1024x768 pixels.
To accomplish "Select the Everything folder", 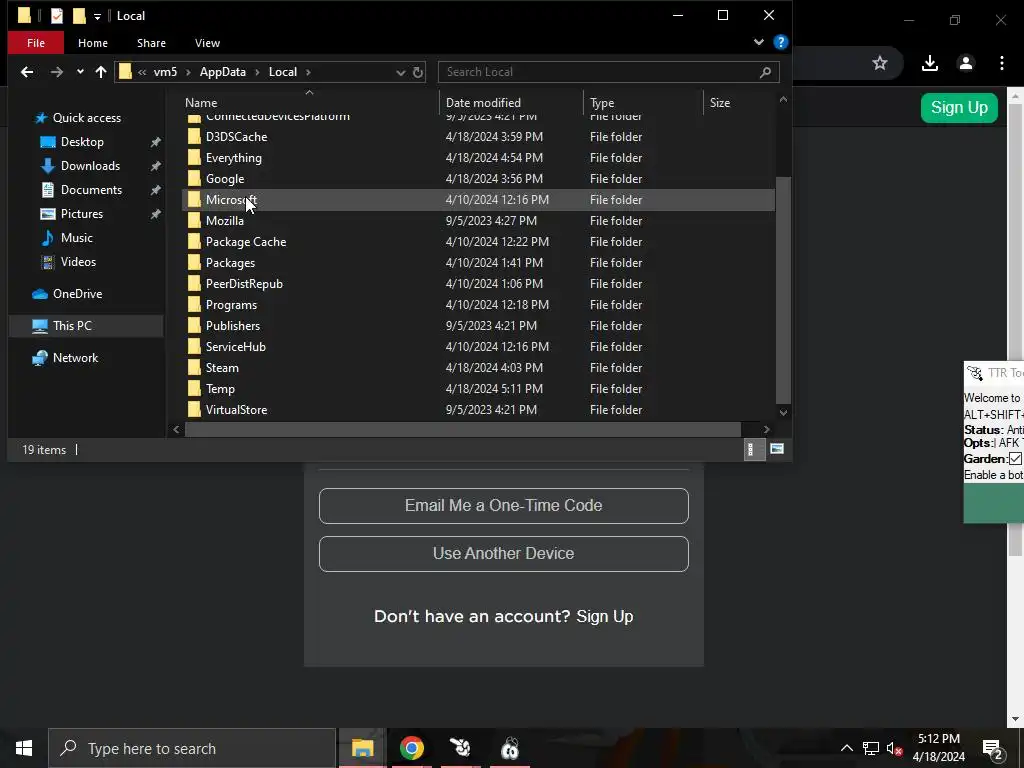I will pyautogui.click(x=233, y=158).
